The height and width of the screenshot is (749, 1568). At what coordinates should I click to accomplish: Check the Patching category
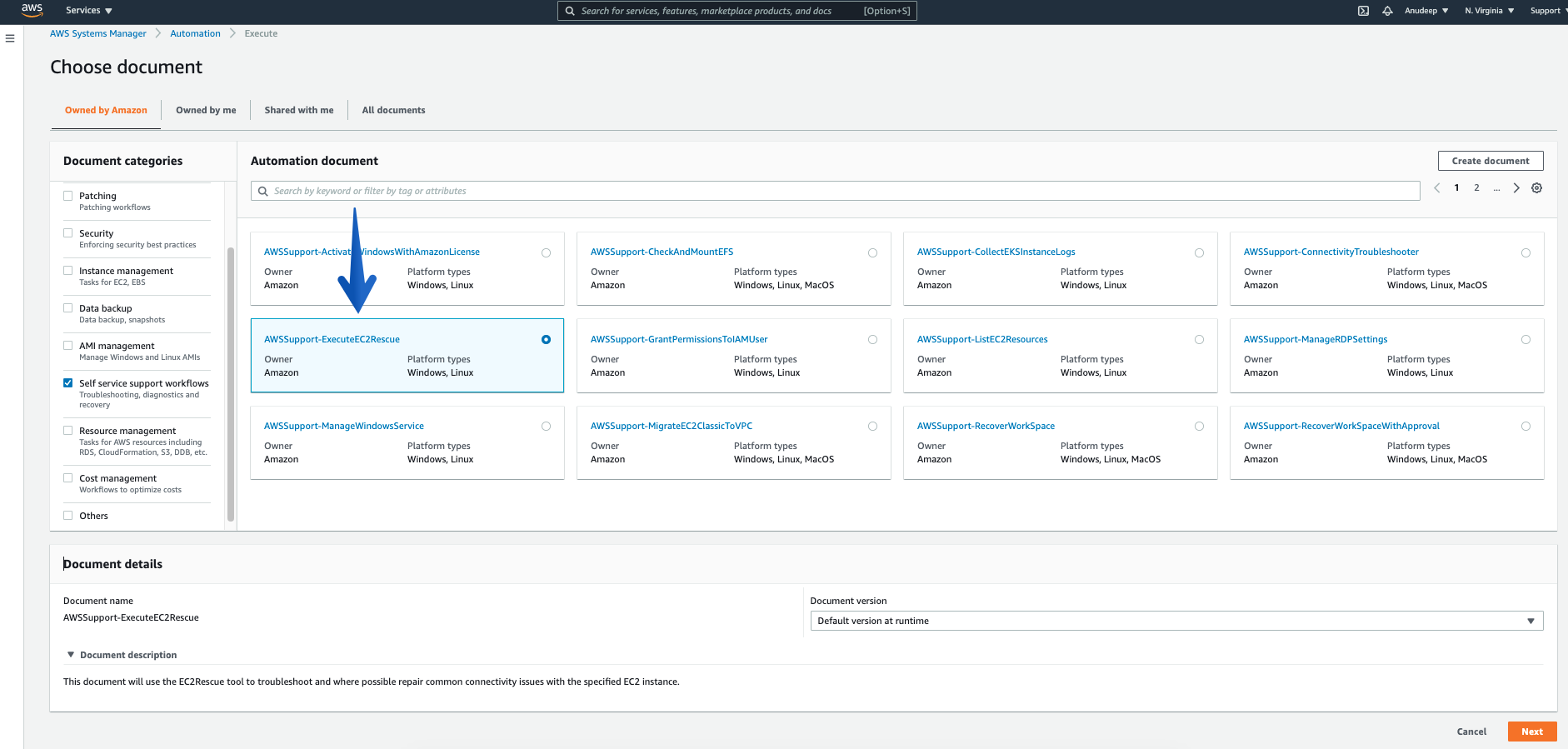pos(68,196)
